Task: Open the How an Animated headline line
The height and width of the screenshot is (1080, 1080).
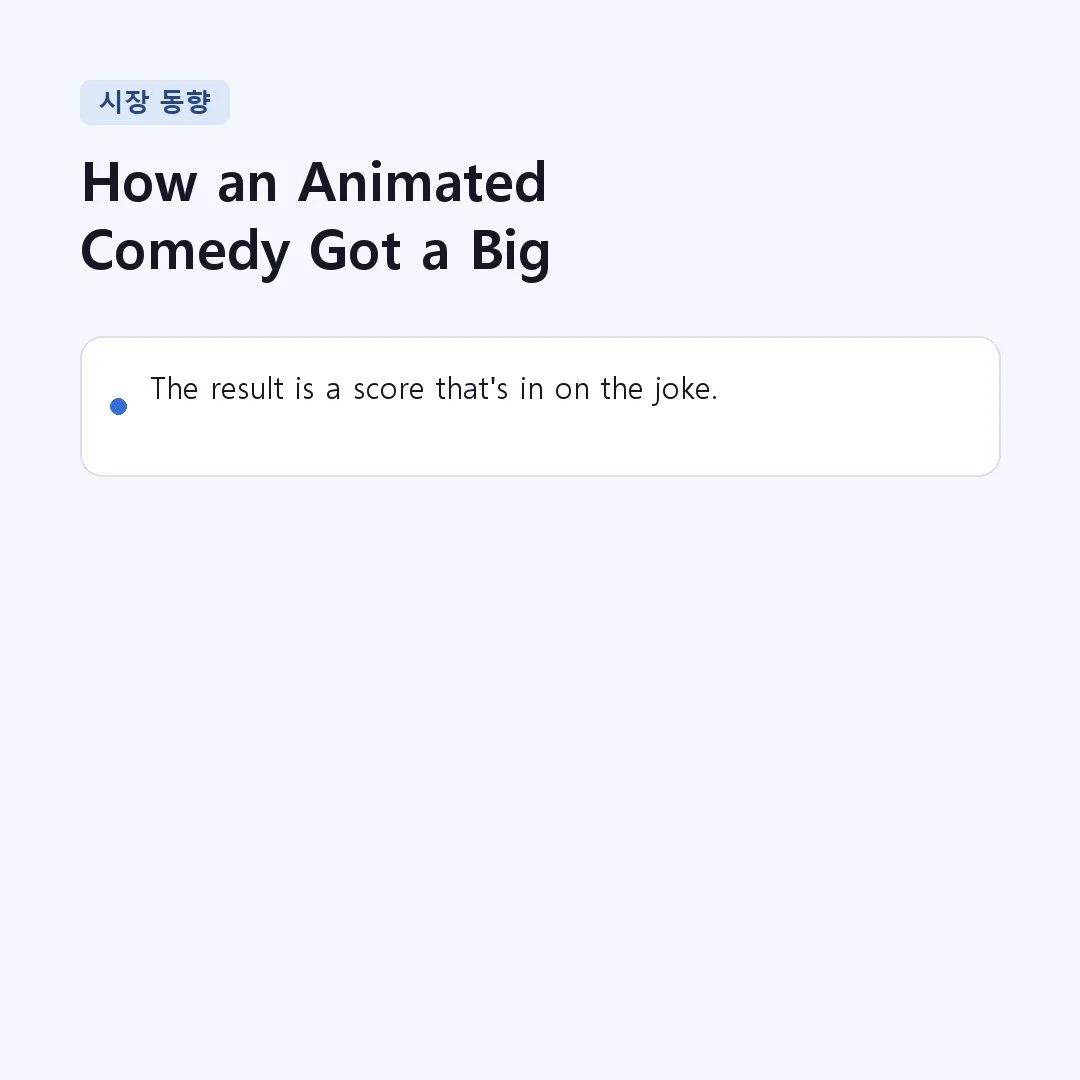Action: (x=314, y=183)
